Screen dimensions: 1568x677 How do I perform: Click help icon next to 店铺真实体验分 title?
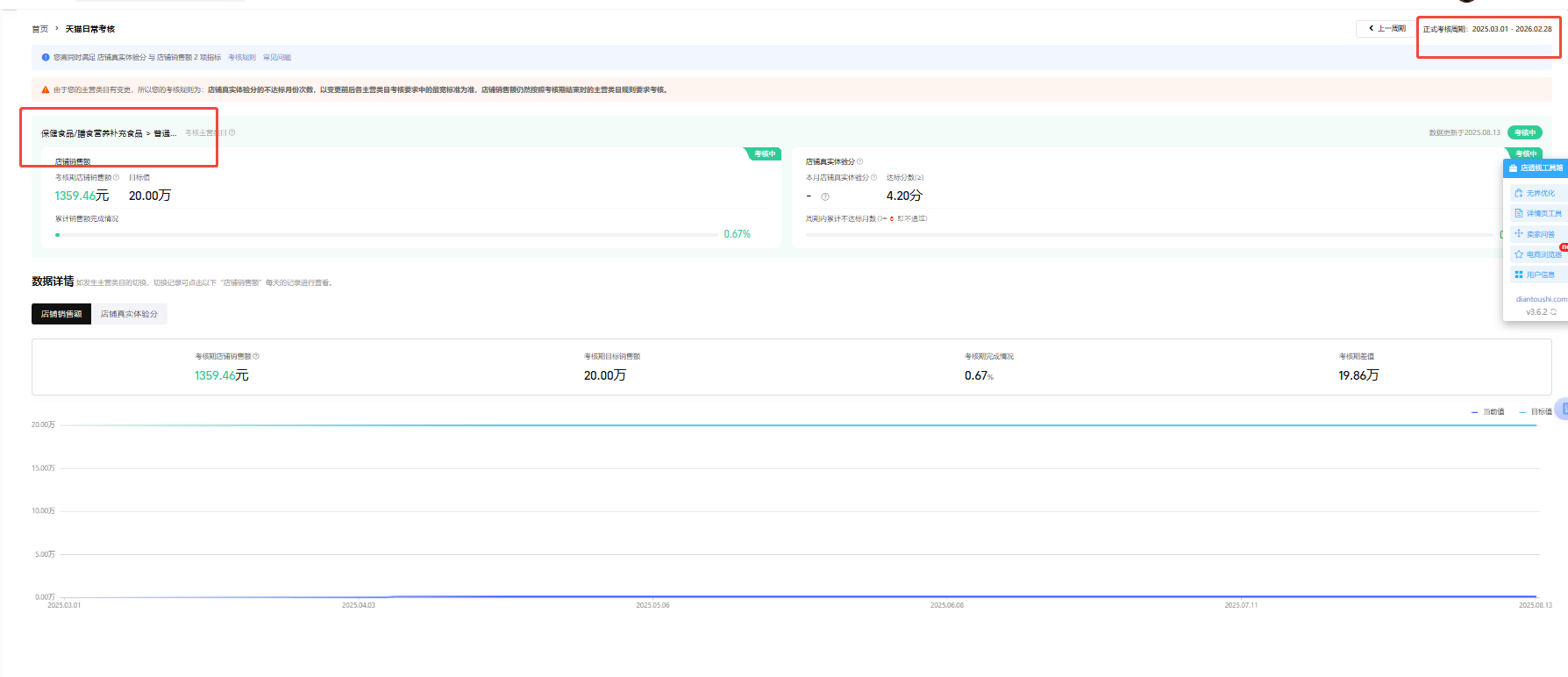click(x=859, y=161)
